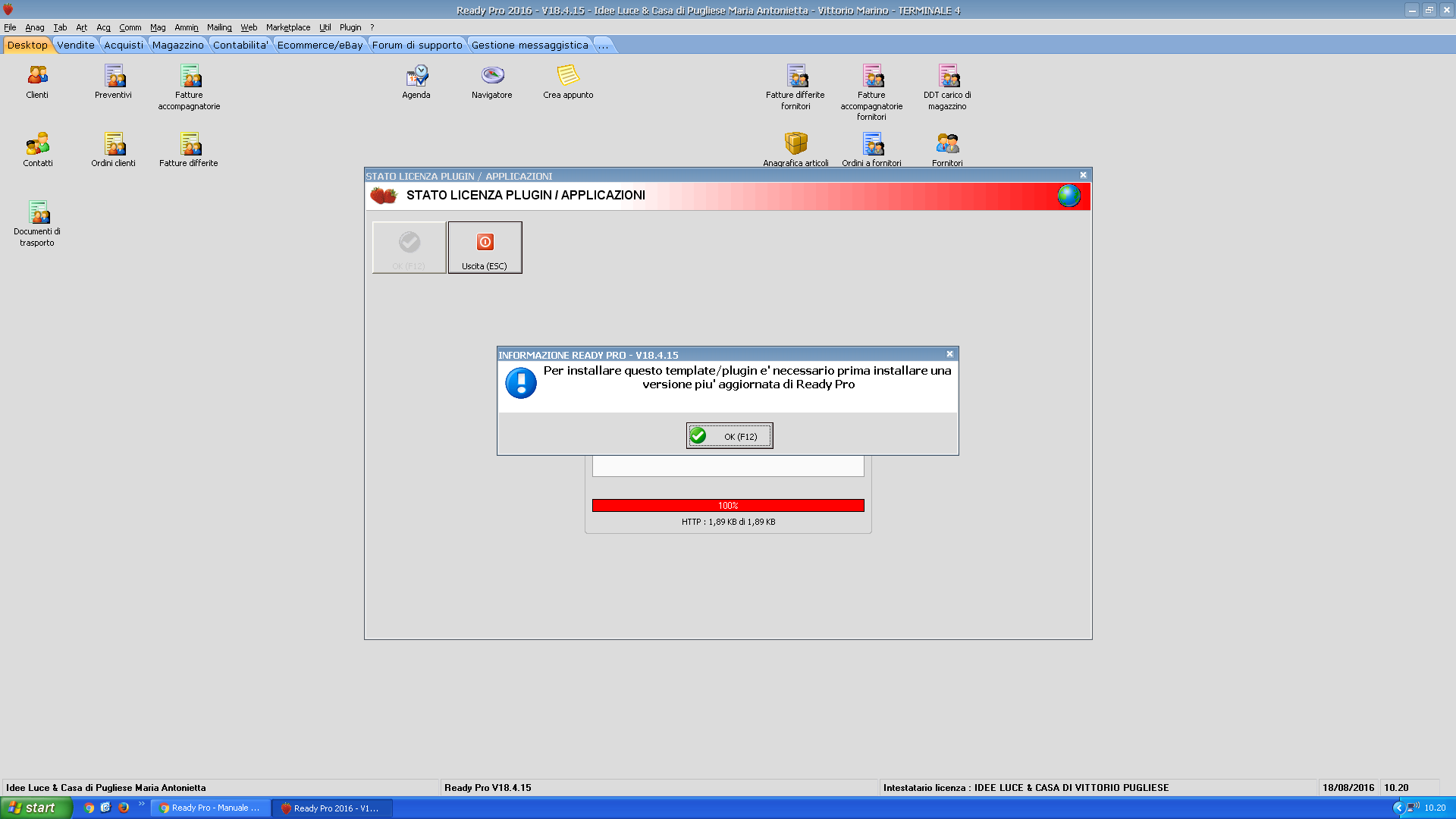This screenshot has width=1456, height=819.
Task: Click the Chrome quick launch icon
Action: [x=89, y=808]
